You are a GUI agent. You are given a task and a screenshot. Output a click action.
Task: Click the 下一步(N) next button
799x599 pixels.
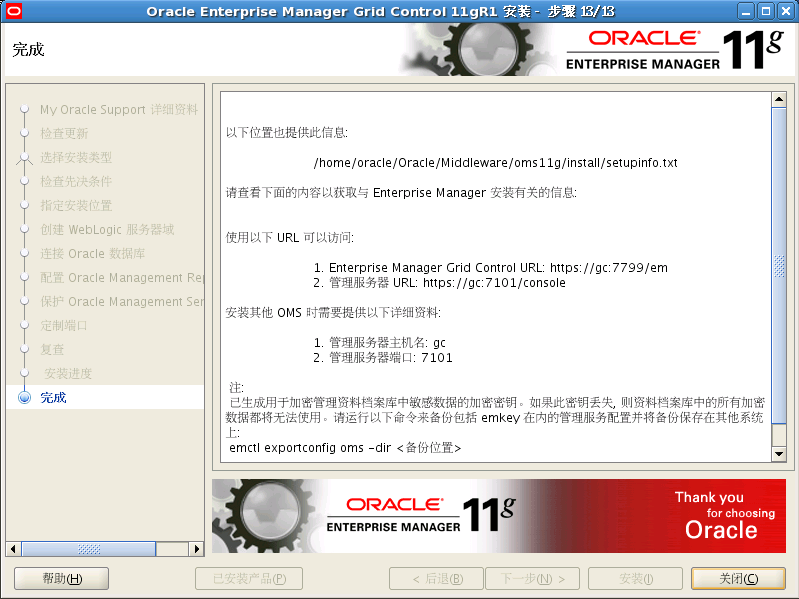(x=532, y=579)
